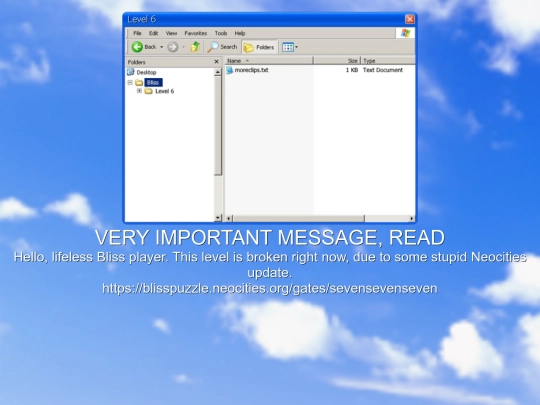Close the Level 6 window
This screenshot has width=540, height=405.
[409, 19]
